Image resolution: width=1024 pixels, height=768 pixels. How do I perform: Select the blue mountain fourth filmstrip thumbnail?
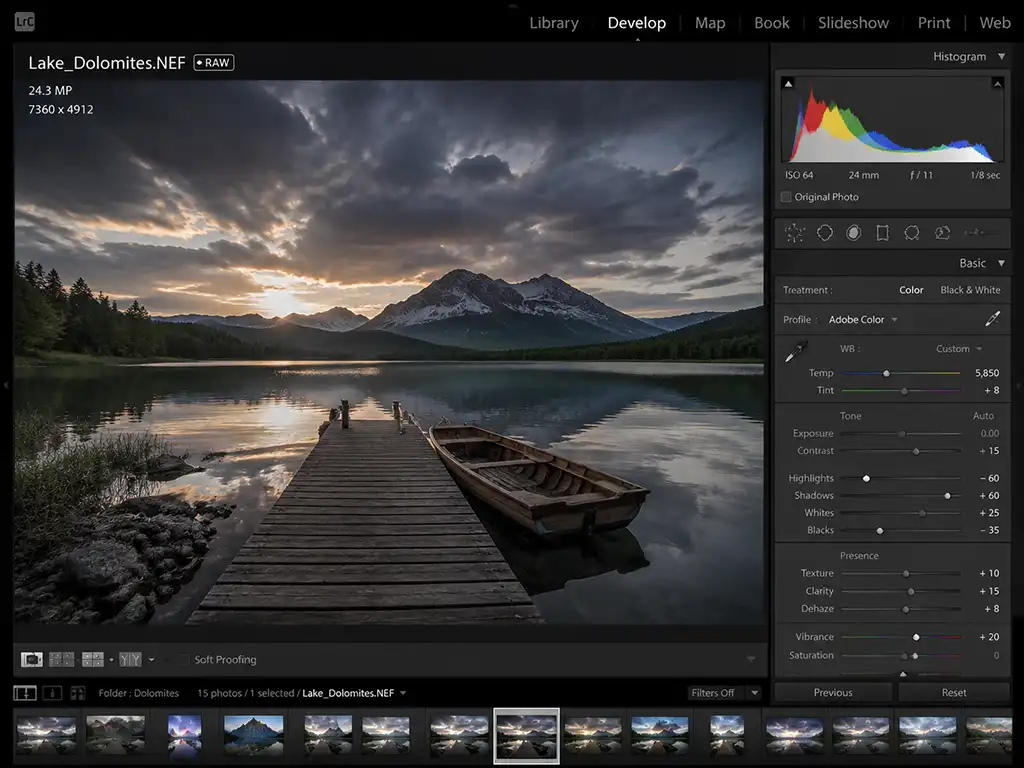click(253, 736)
